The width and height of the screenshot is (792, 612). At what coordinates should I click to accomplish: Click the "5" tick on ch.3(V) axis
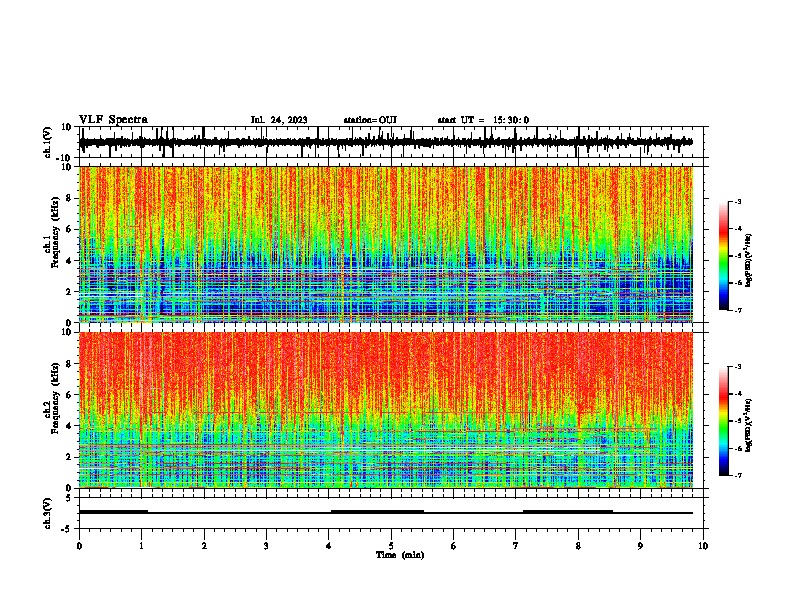[x=69, y=498]
